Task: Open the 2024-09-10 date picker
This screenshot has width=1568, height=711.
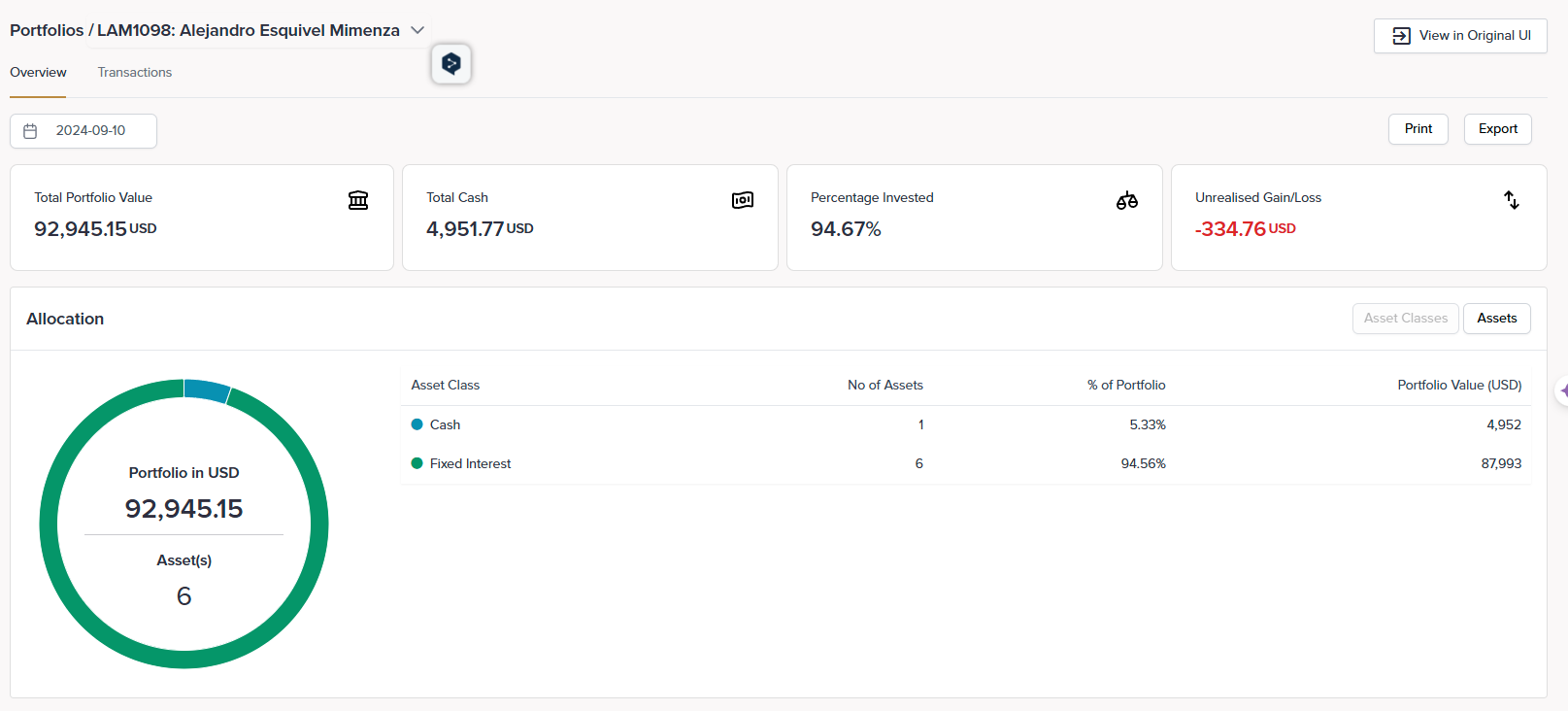Action: tap(90, 131)
